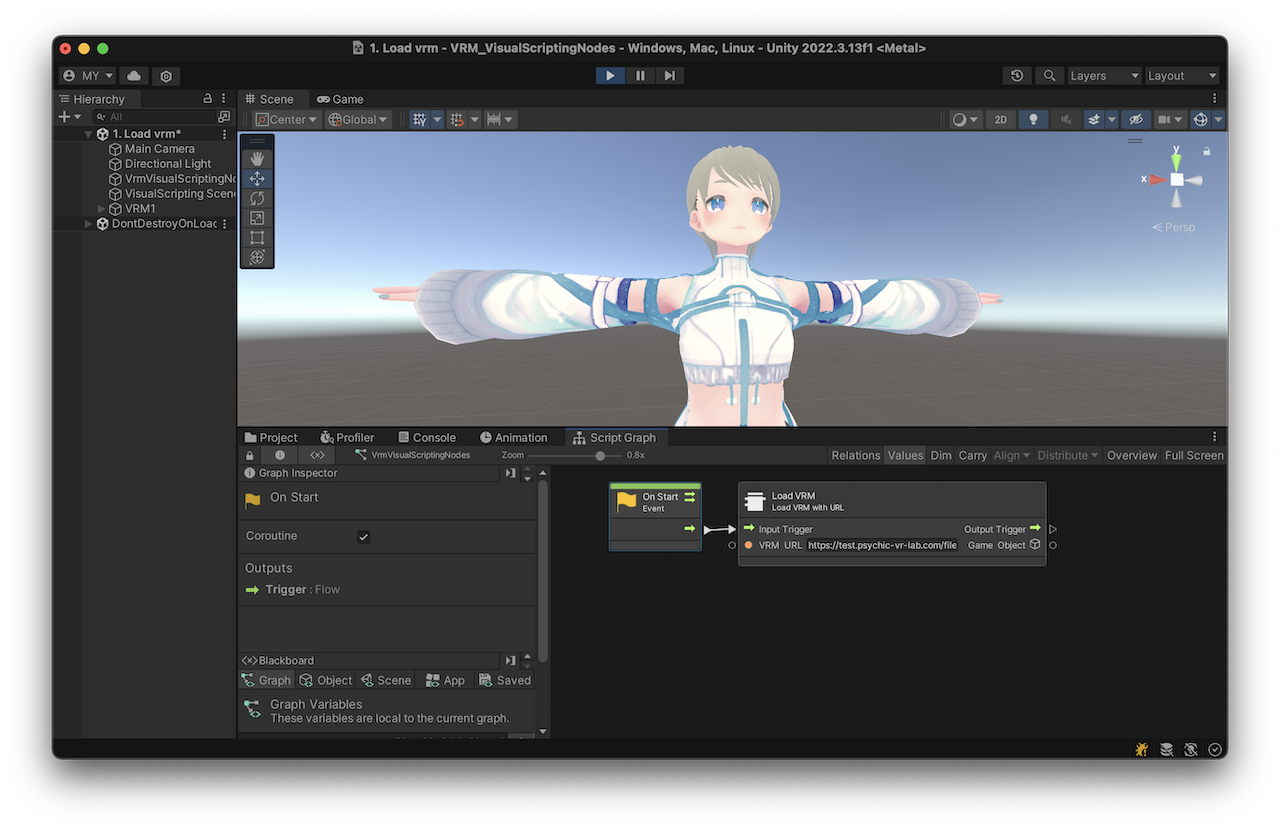The height and width of the screenshot is (828, 1280).
Task: Open the Global handle rotation dropdown
Action: tap(359, 119)
